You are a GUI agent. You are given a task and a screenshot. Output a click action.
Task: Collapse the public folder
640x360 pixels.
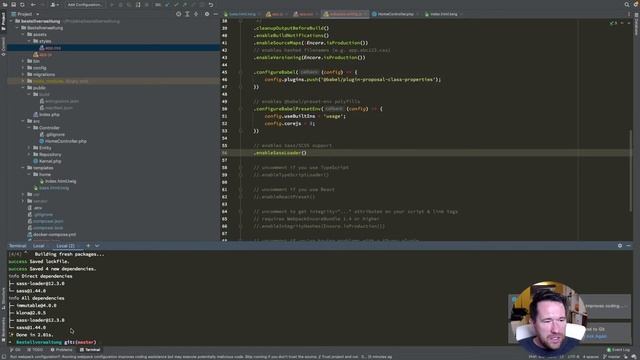pyautogui.click(x=23, y=88)
